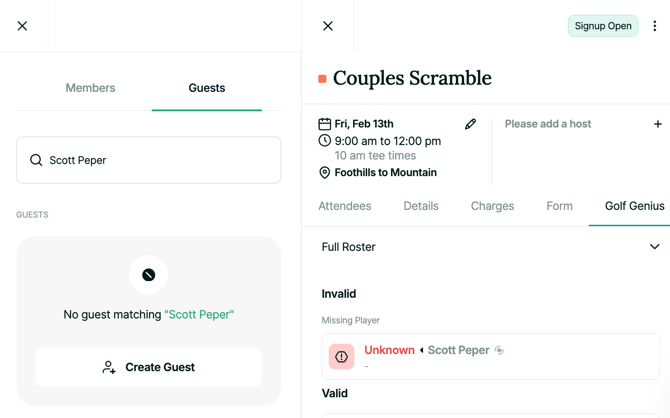Click the orange event color swatch
Viewport: 670px width, 418px height.
[322, 79]
